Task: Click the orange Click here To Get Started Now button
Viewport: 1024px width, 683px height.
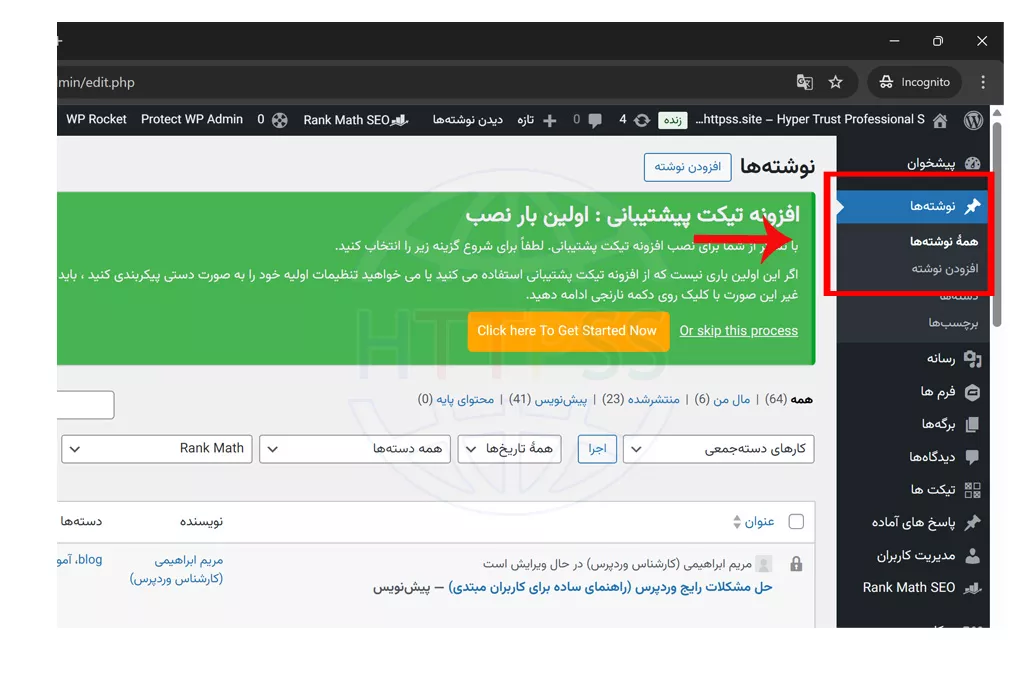Action: [567, 331]
